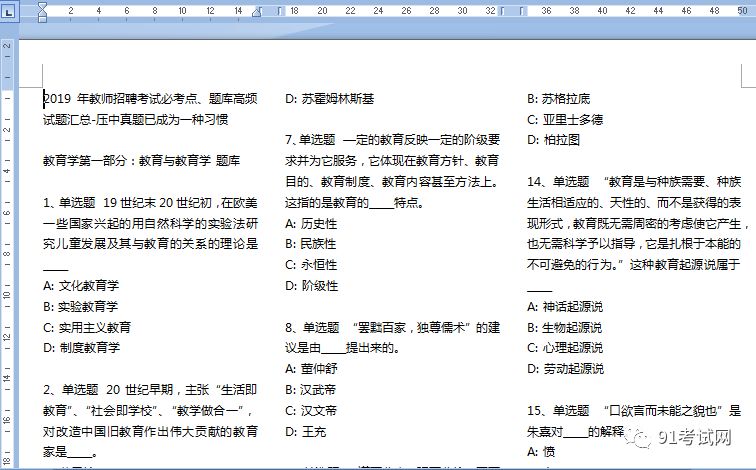Viewport: 756px width, 470px height.
Task: Select the first line indent marker on ruler
Action: [42, 6]
